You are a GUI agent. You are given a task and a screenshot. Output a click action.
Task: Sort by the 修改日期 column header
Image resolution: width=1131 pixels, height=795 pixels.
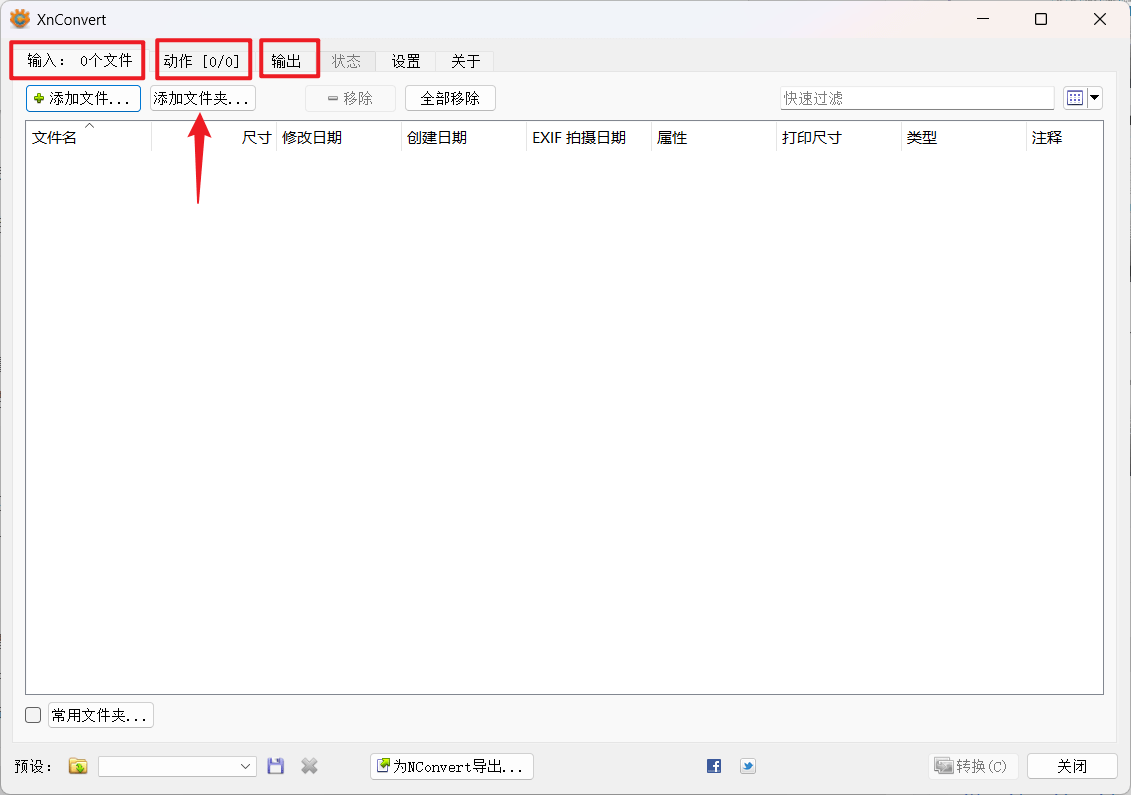339,137
